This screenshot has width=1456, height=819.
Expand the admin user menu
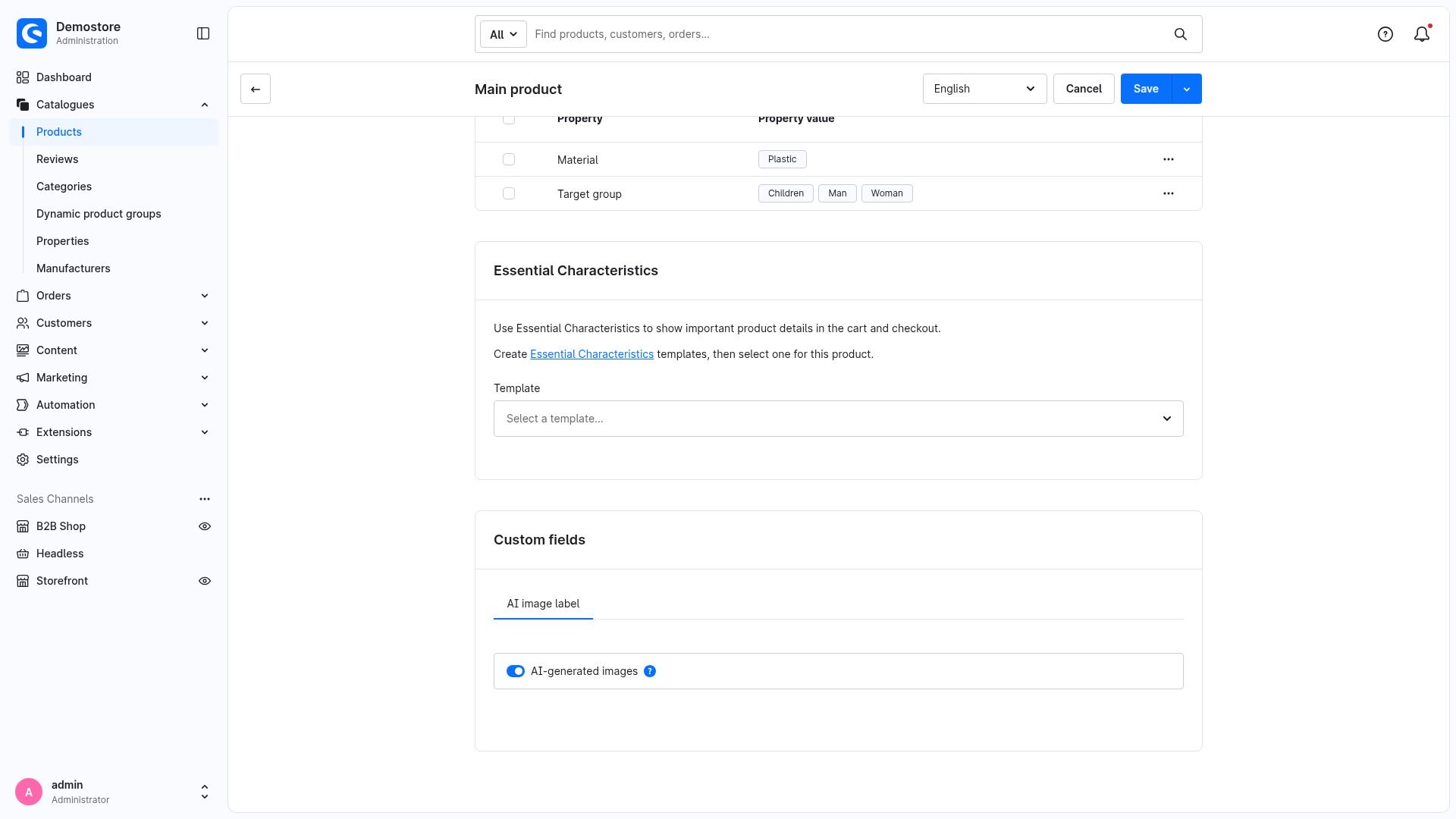click(205, 792)
